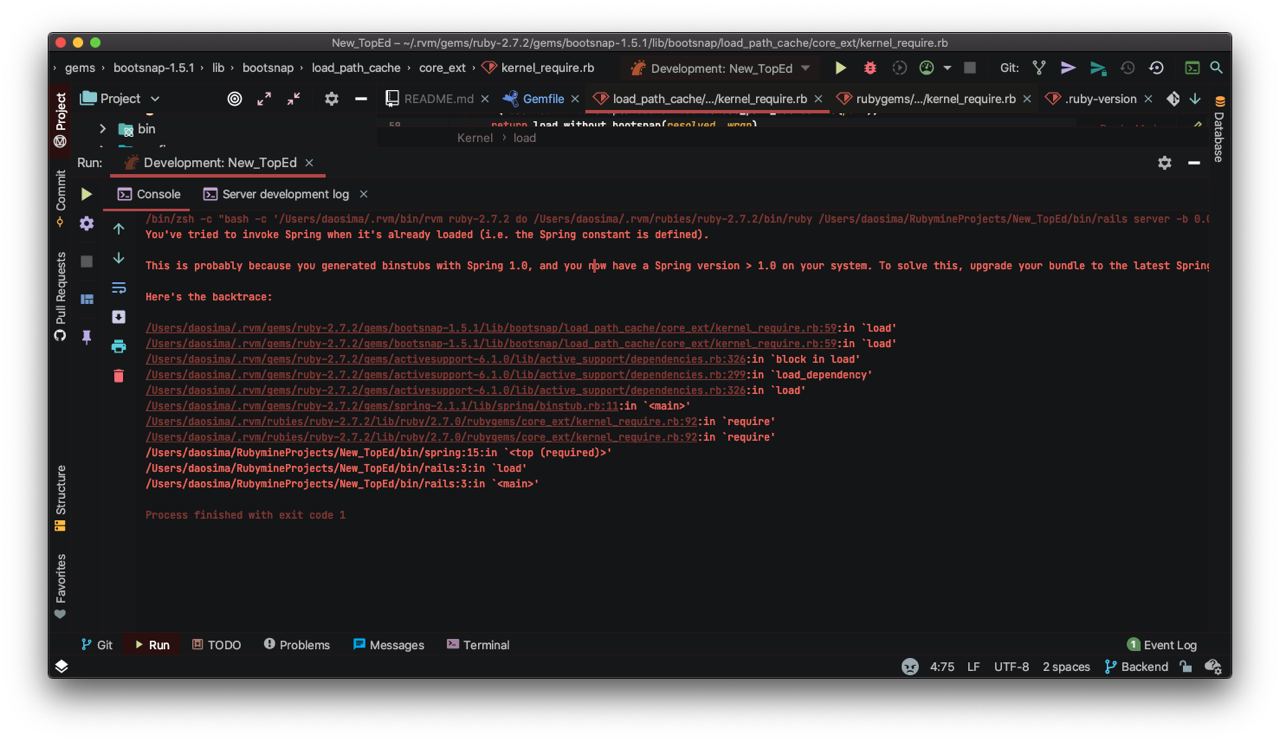Open Search Everywhere magnifier
The image size is (1280, 742).
click(x=1217, y=68)
